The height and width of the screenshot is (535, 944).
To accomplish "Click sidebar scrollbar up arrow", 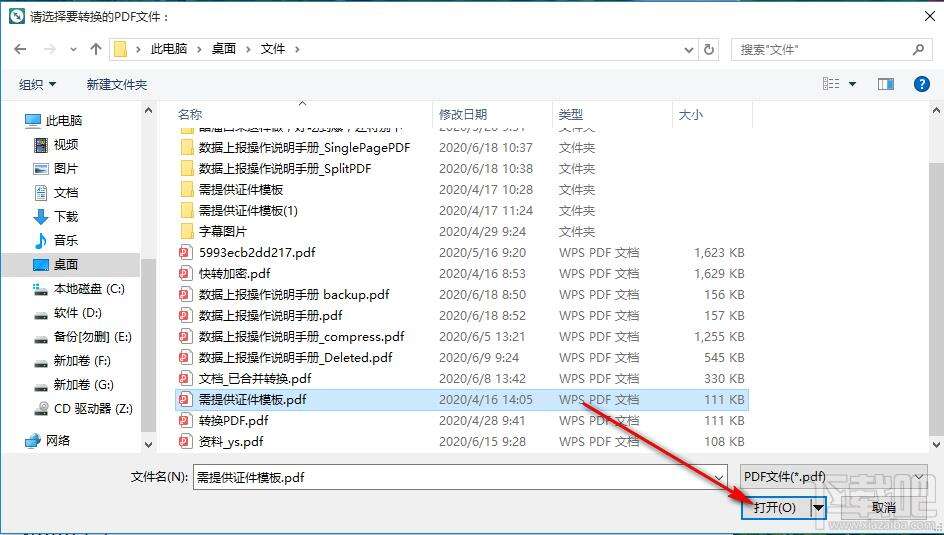I will (x=149, y=111).
